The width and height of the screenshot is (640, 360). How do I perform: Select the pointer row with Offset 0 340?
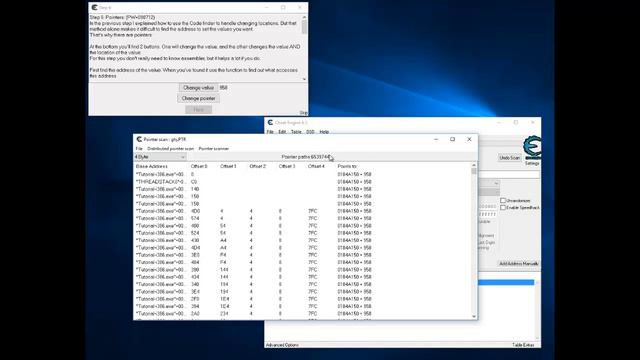click(302, 284)
